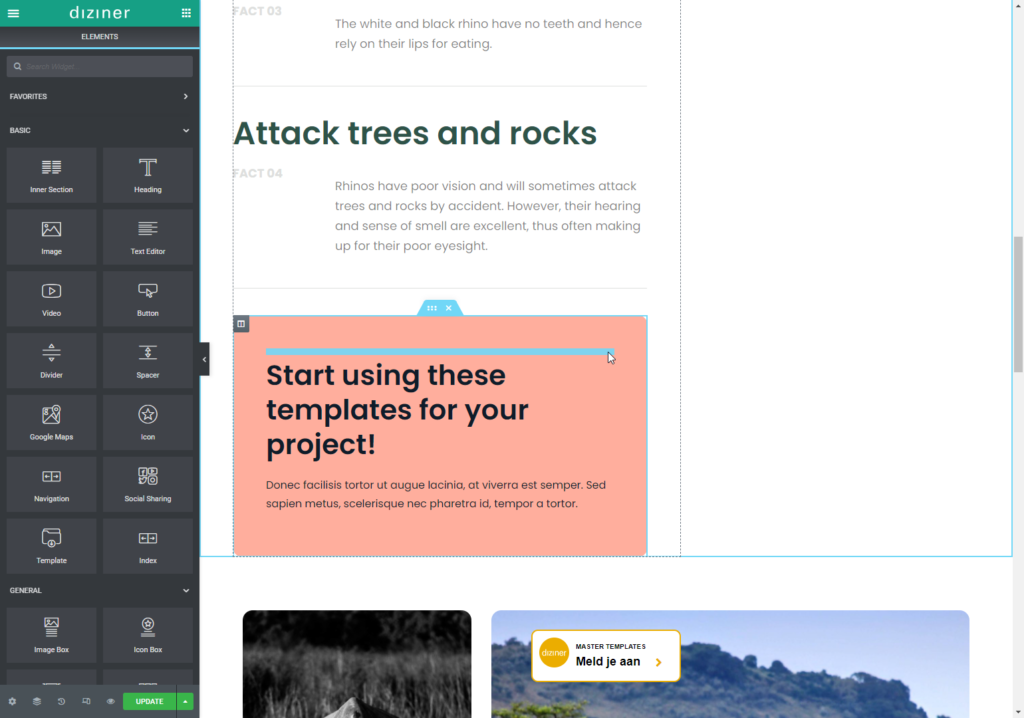Click the Meld je aan link

tap(607, 661)
